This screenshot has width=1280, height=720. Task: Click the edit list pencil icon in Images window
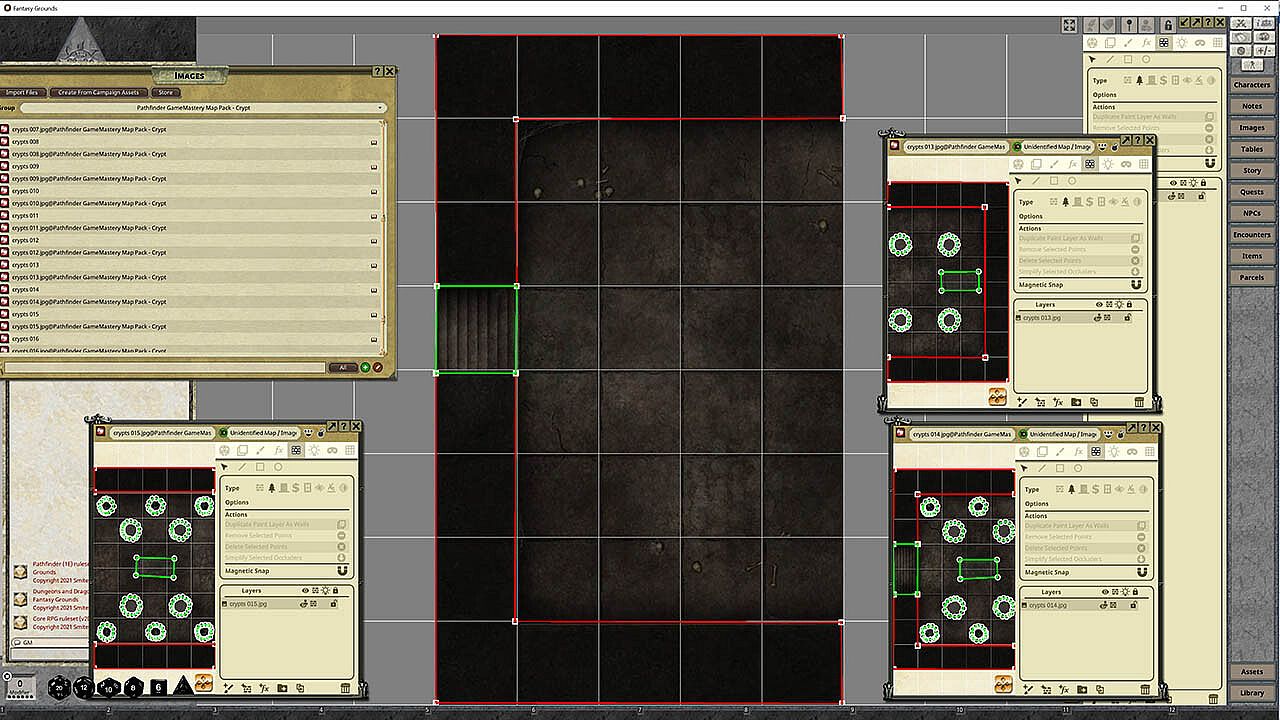[x=378, y=368]
